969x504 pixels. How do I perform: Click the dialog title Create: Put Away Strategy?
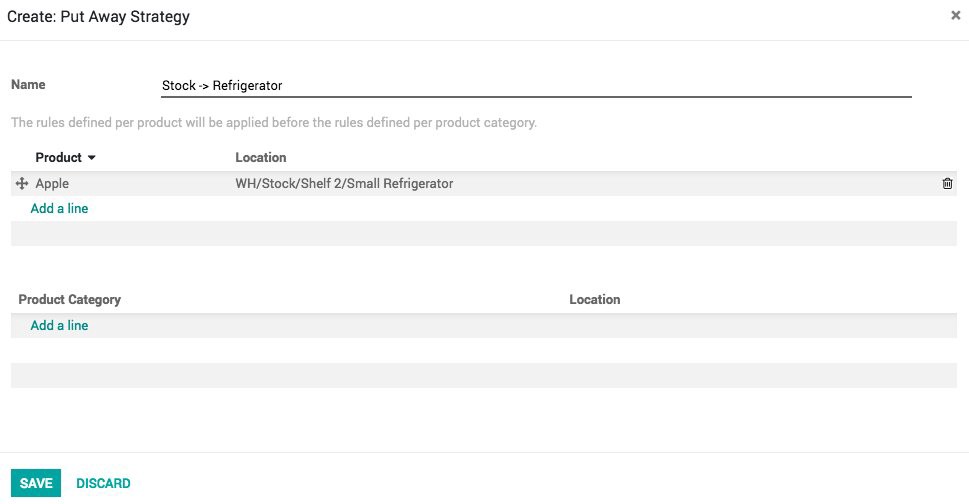tap(98, 17)
